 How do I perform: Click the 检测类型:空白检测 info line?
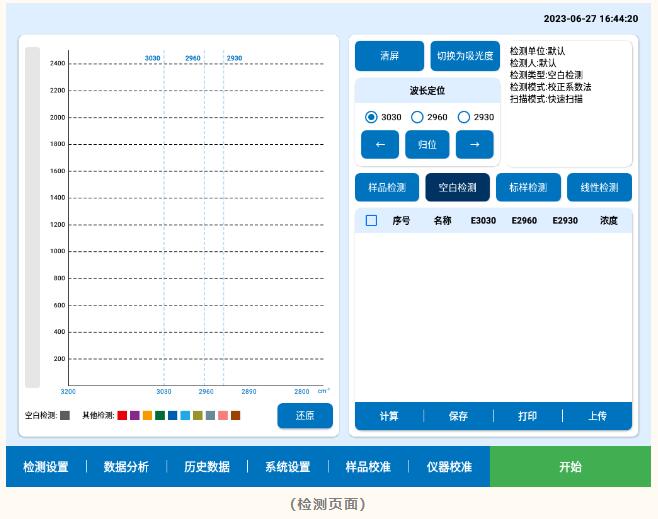click(546, 75)
